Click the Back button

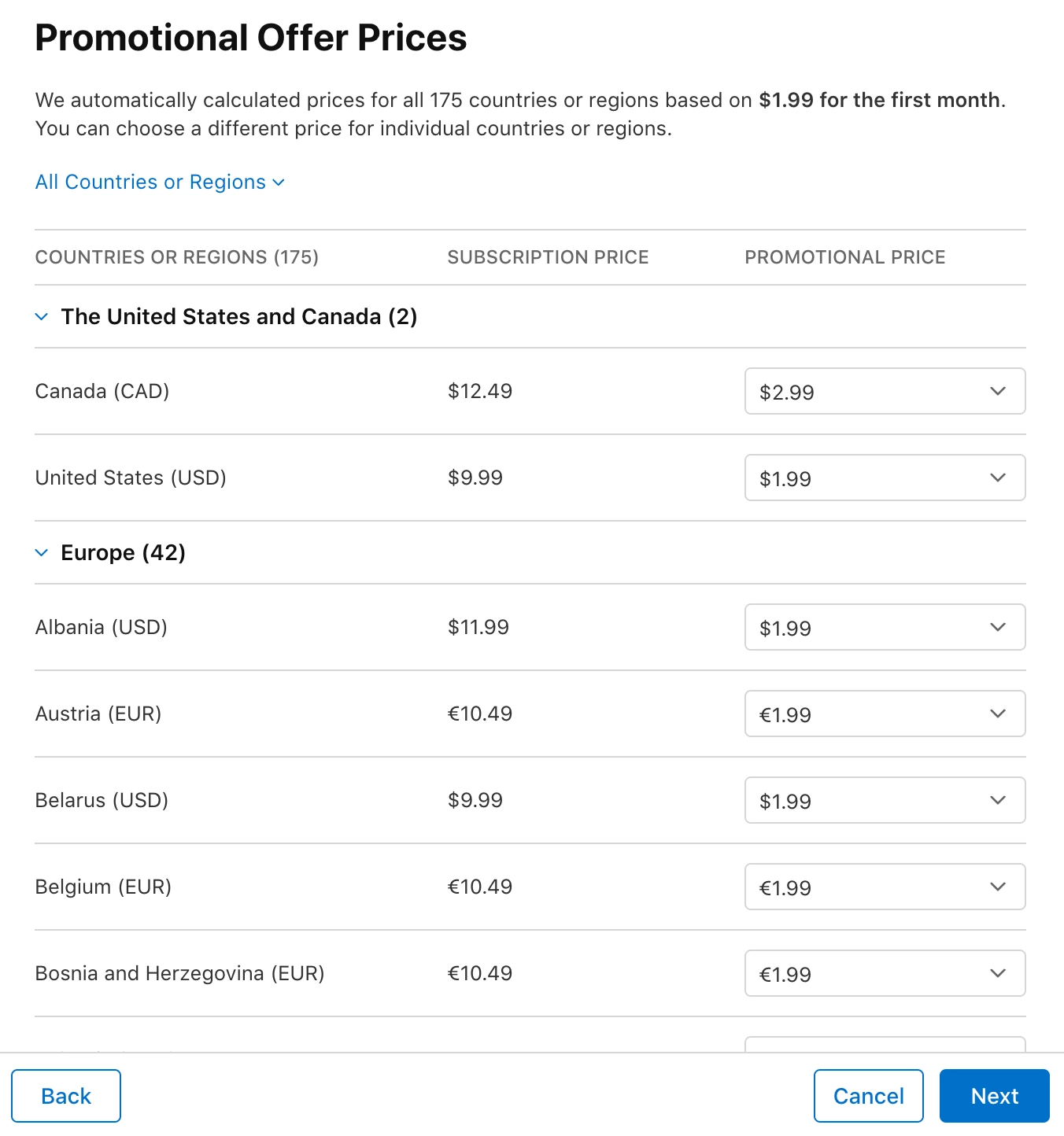(x=66, y=1095)
